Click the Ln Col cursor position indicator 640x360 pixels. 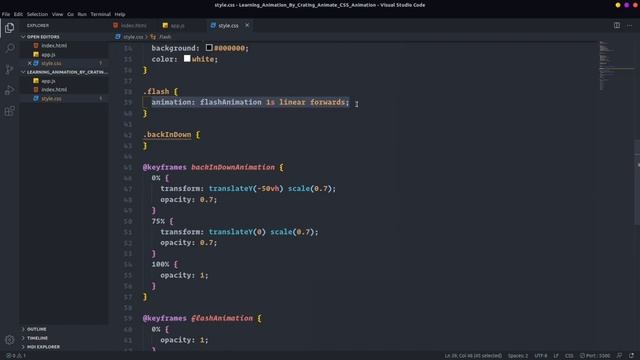coord(473,356)
